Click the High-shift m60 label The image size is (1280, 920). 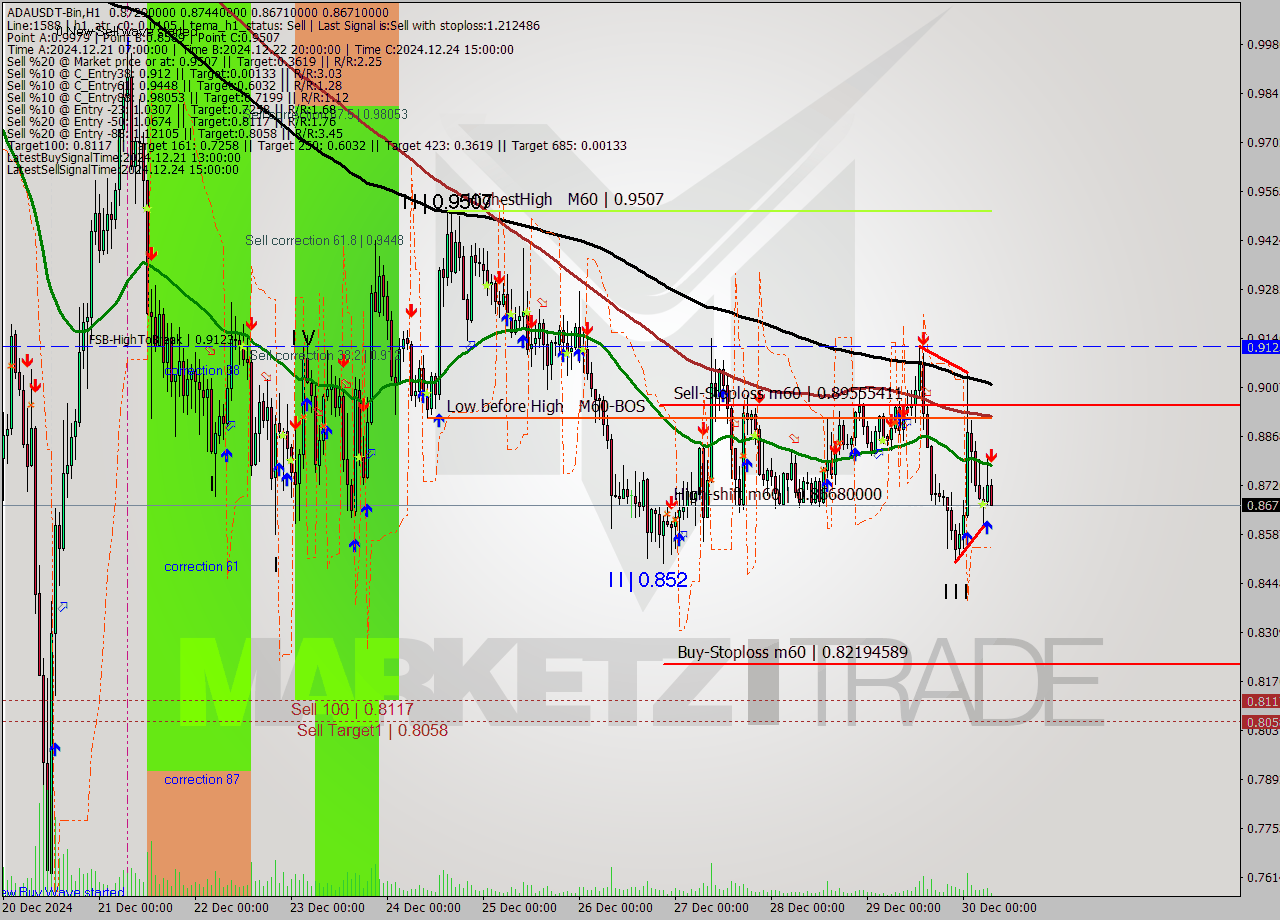(778, 494)
